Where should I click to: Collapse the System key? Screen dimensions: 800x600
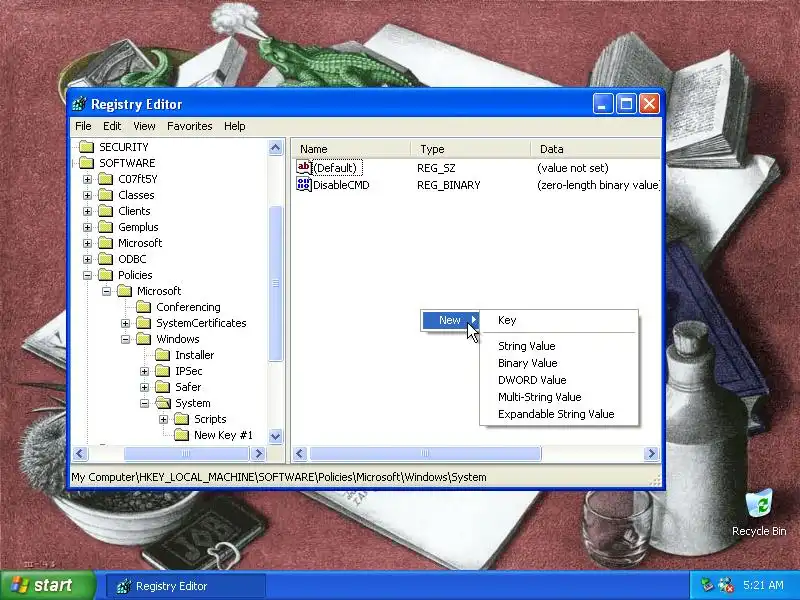144,403
